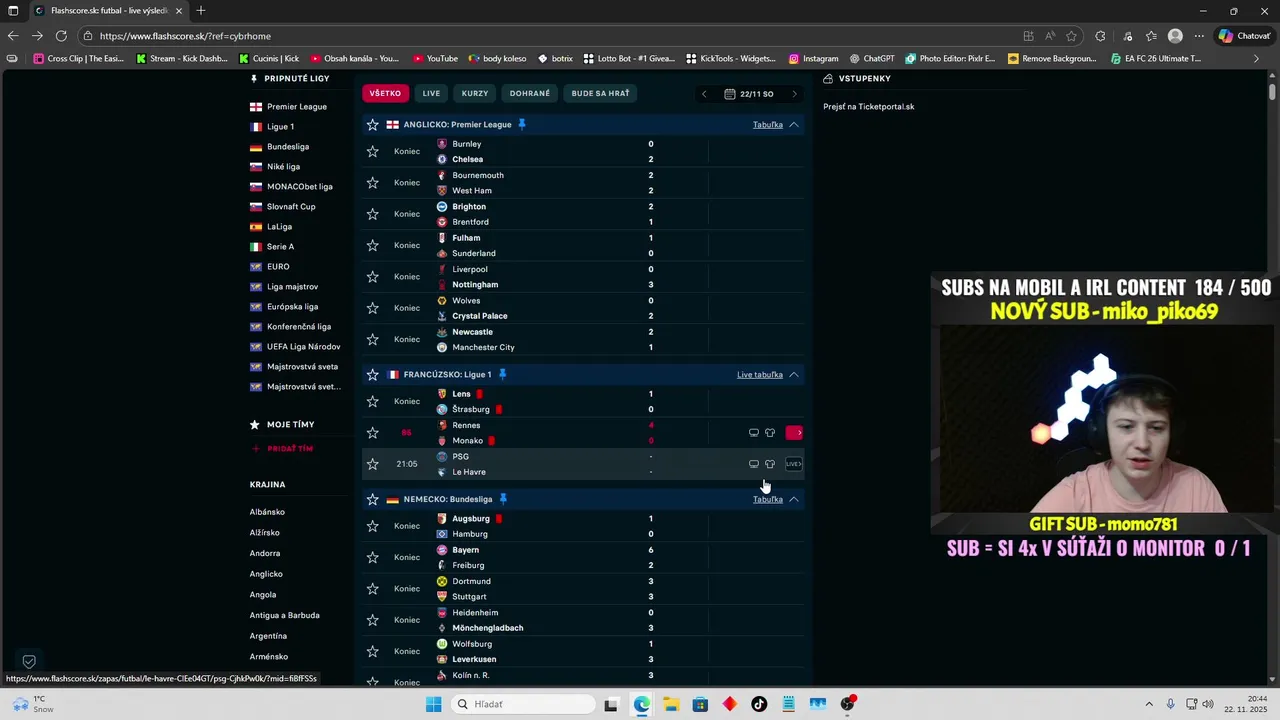Image resolution: width=1280 pixels, height=720 pixels.
Task: Select Argentína in country list
Action: coord(268,636)
